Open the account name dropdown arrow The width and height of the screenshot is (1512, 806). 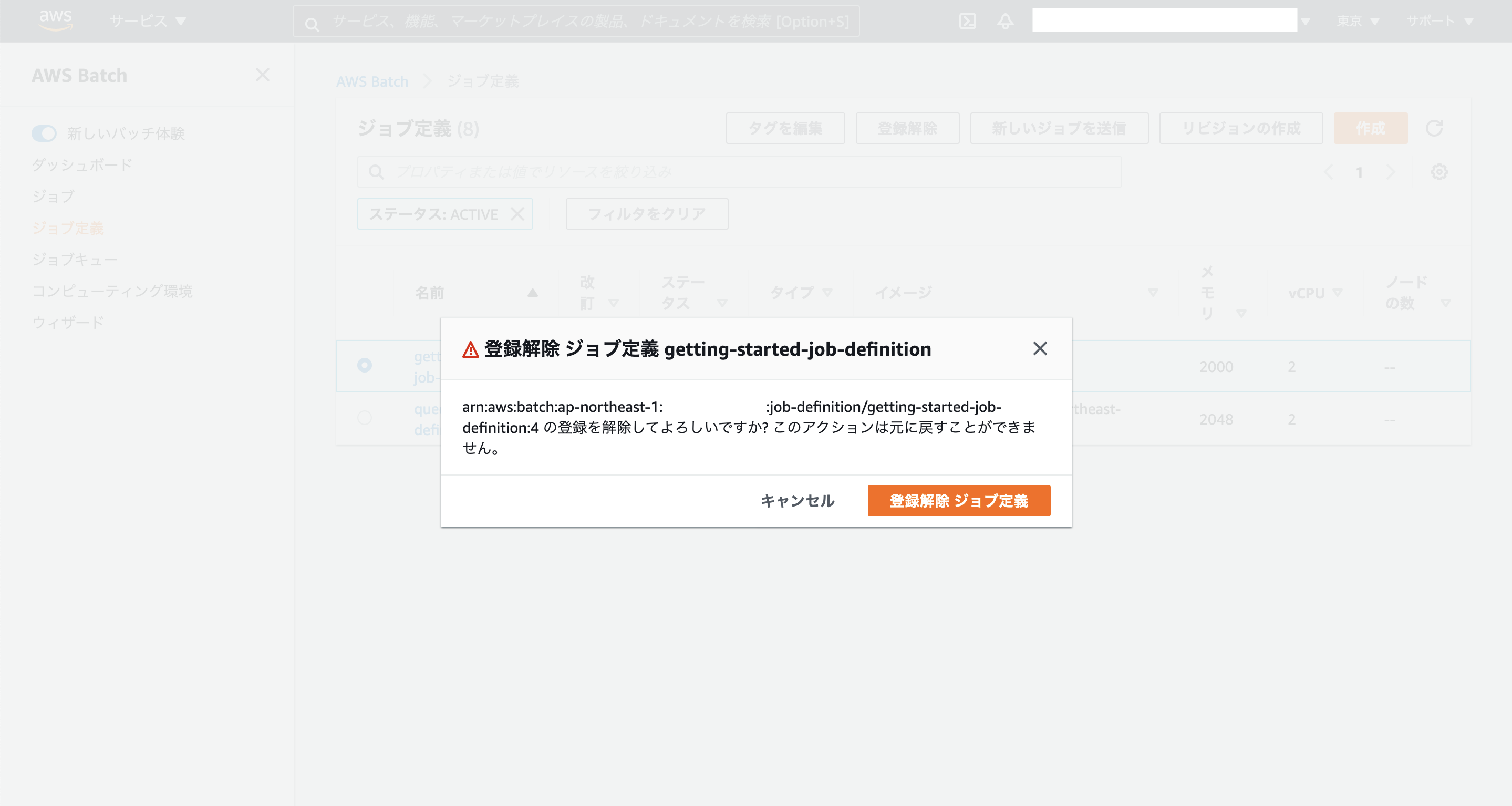point(1306,22)
